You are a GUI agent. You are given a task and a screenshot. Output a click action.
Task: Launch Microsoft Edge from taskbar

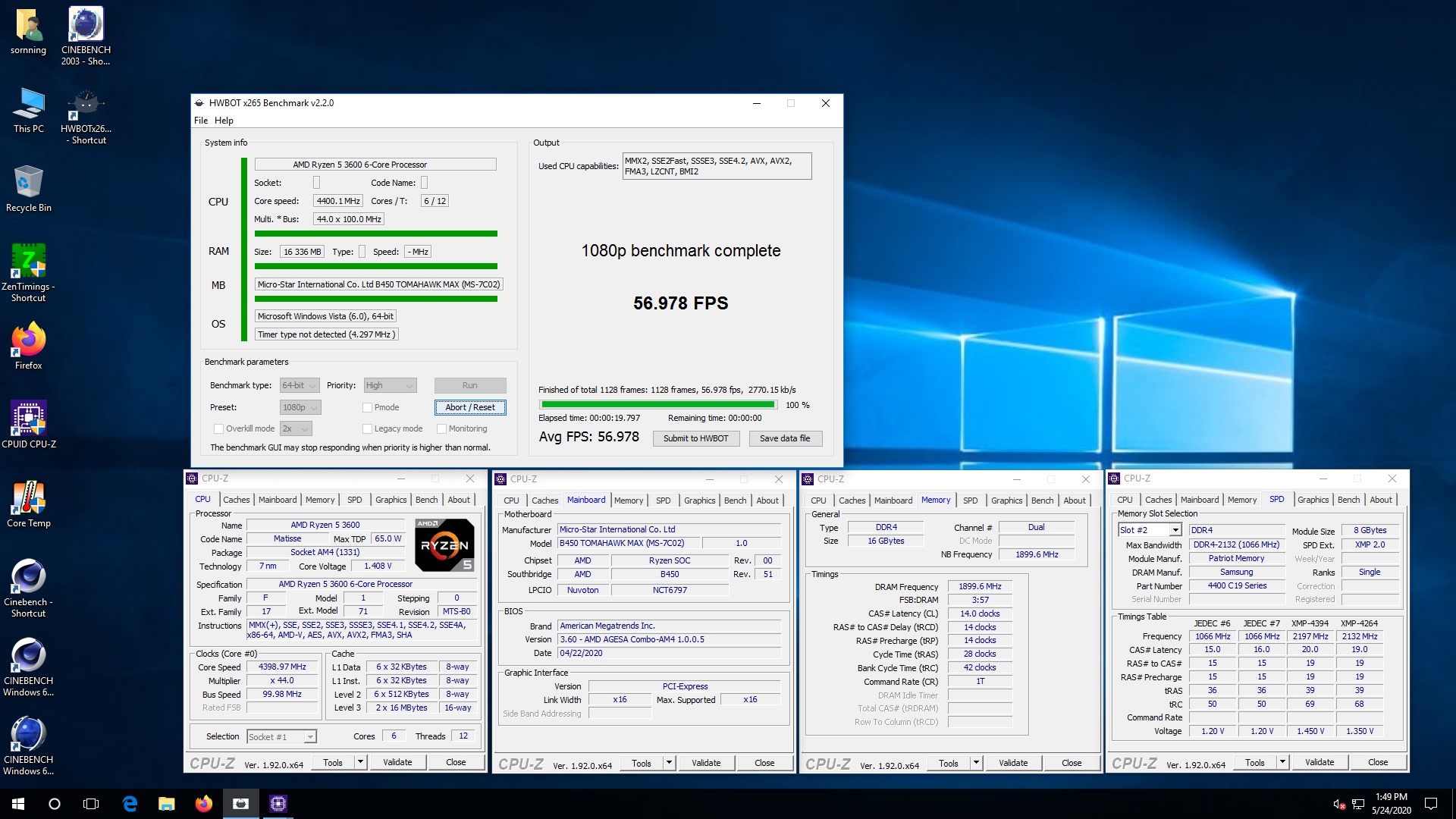click(x=130, y=804)
